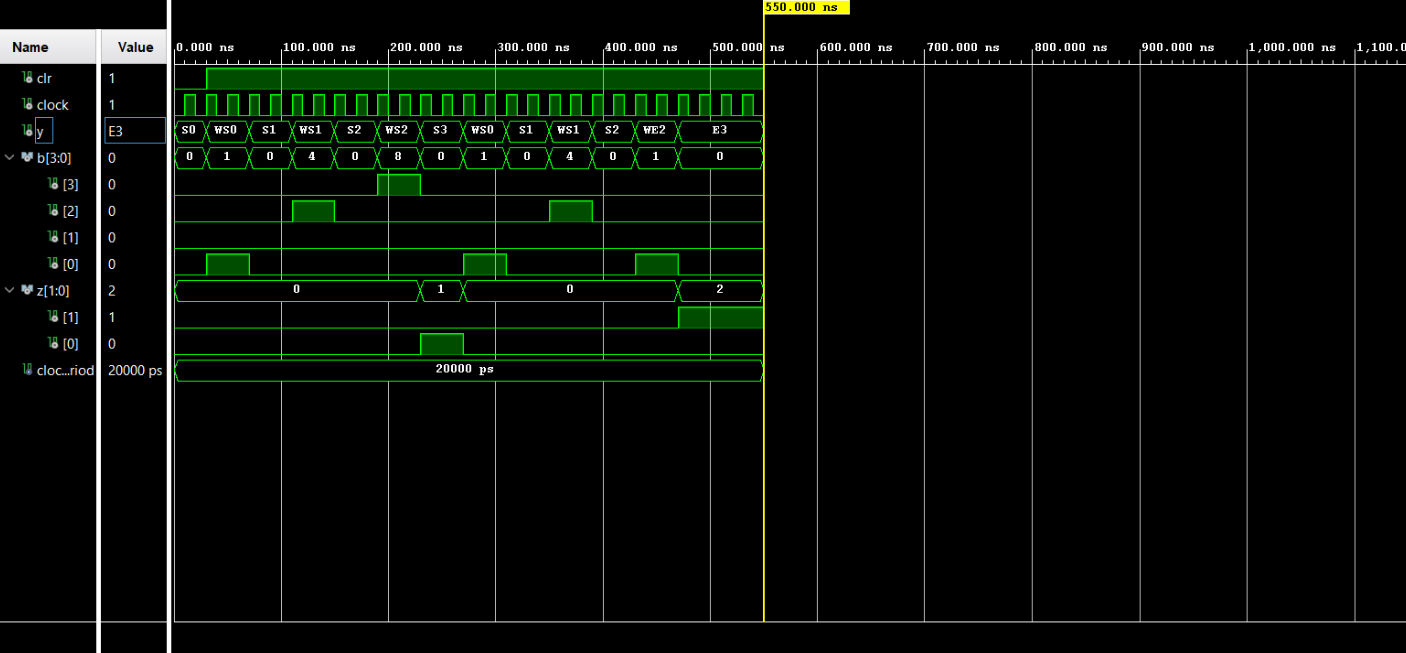The width and height of the screenshot is (1406, 653).
Task: Click the icon for bit [3] of b
Action: pos(54,184)
